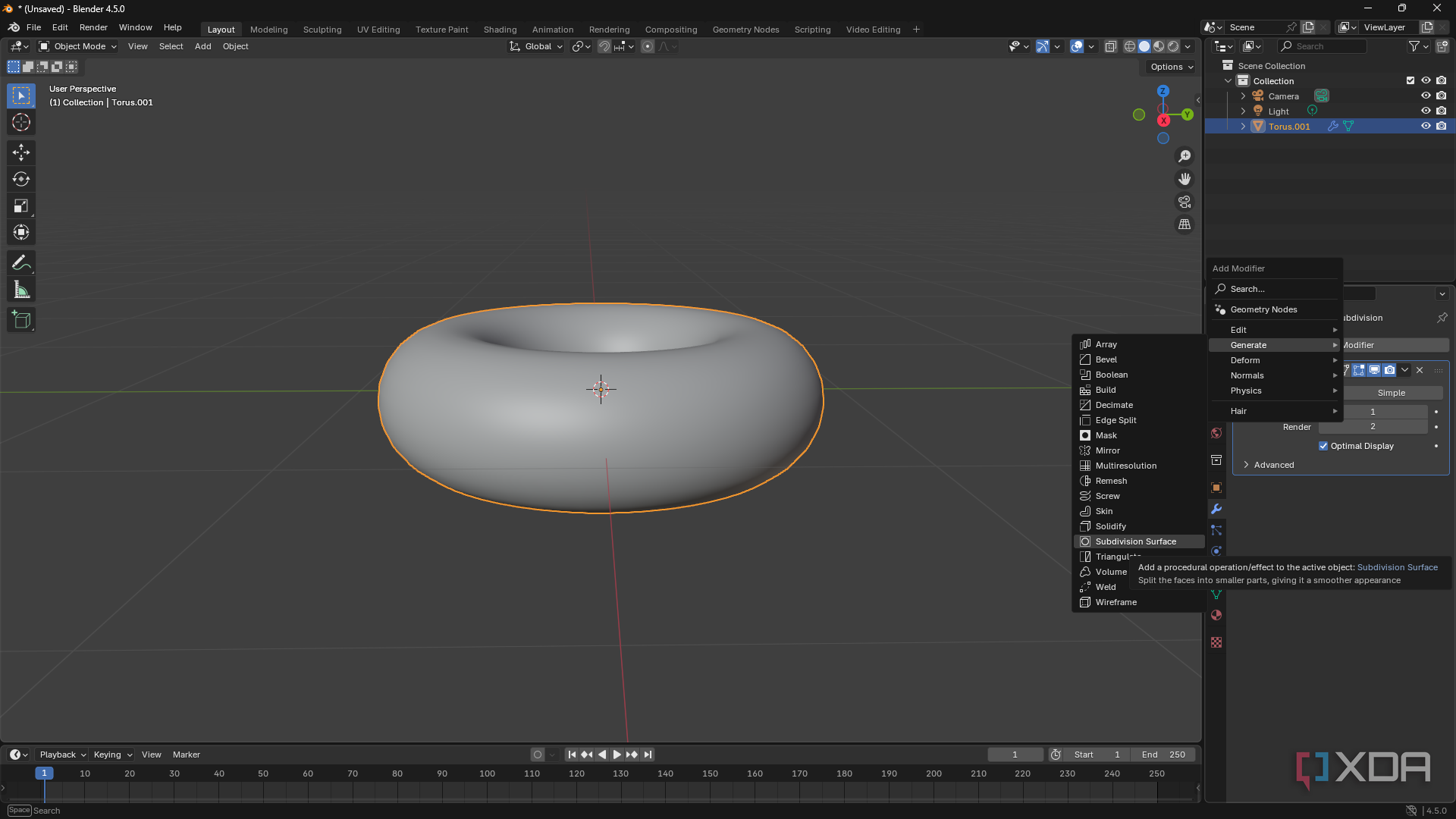
Task: Open the Object Mode dropdown
Action: click(x=78, y=46)
